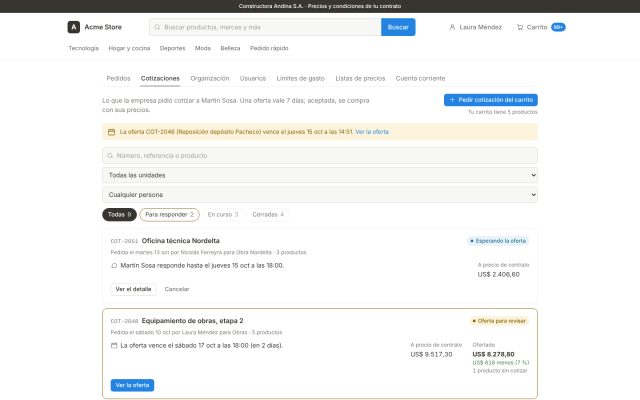Click calendar icon beside offer expiry text
640x400 pixels.
114,345
